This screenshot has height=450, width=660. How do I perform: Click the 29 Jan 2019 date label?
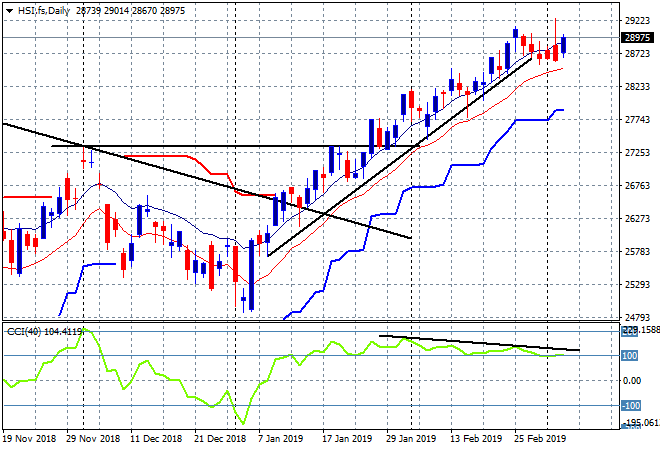coord(411,439)
